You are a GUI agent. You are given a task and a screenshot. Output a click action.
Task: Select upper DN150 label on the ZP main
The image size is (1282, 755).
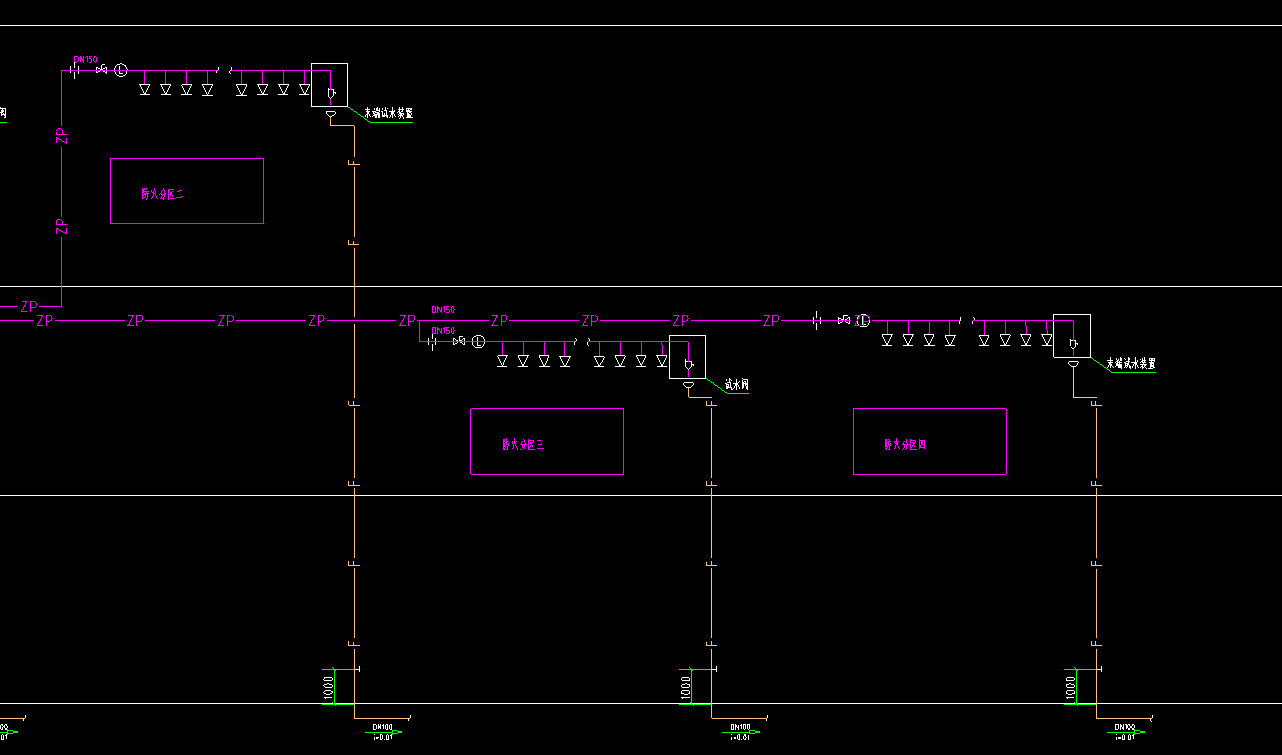(443, 310)
